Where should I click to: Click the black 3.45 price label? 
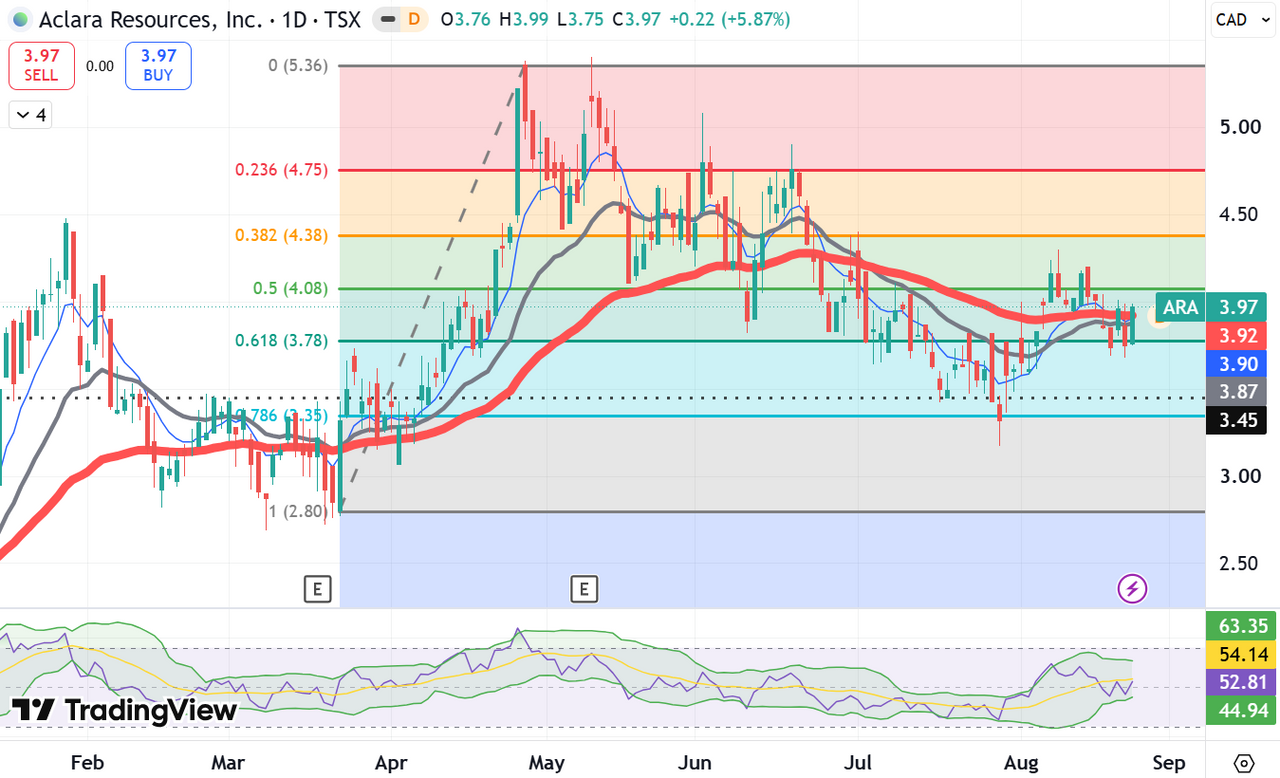[1236, 420]
